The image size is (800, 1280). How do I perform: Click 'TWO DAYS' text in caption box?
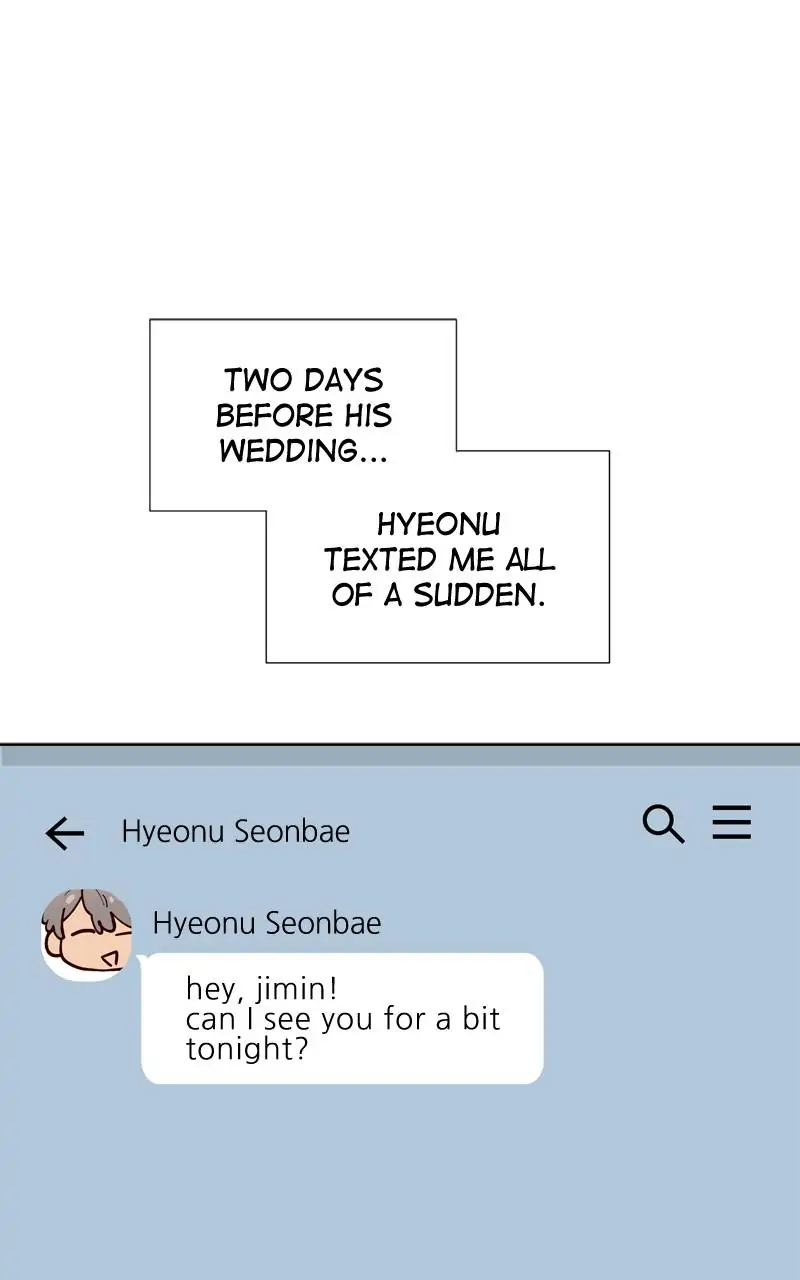pos(304,380)
